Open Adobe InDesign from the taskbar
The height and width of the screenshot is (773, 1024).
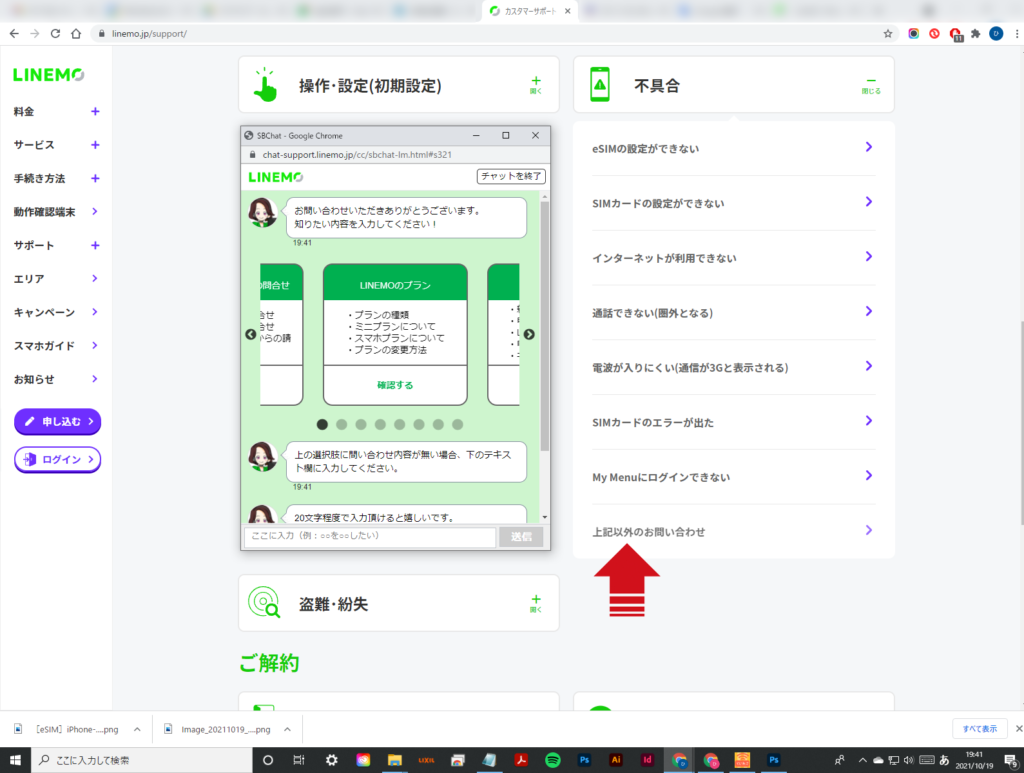[647, 760]
